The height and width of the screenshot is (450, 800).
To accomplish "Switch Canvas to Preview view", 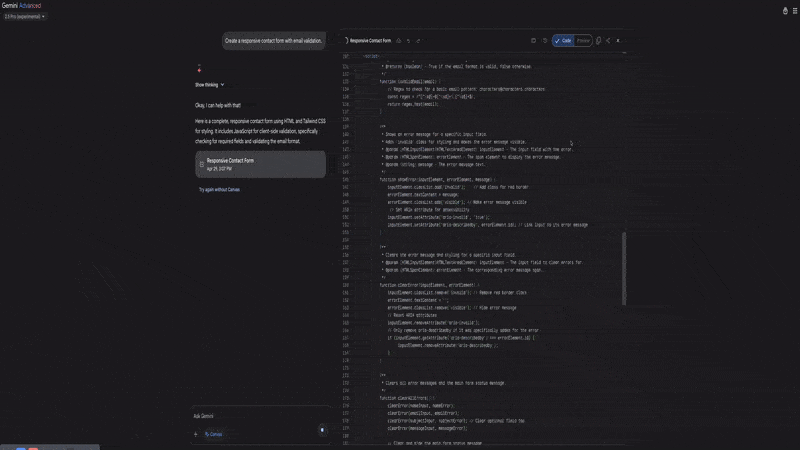I will point(583,40).
